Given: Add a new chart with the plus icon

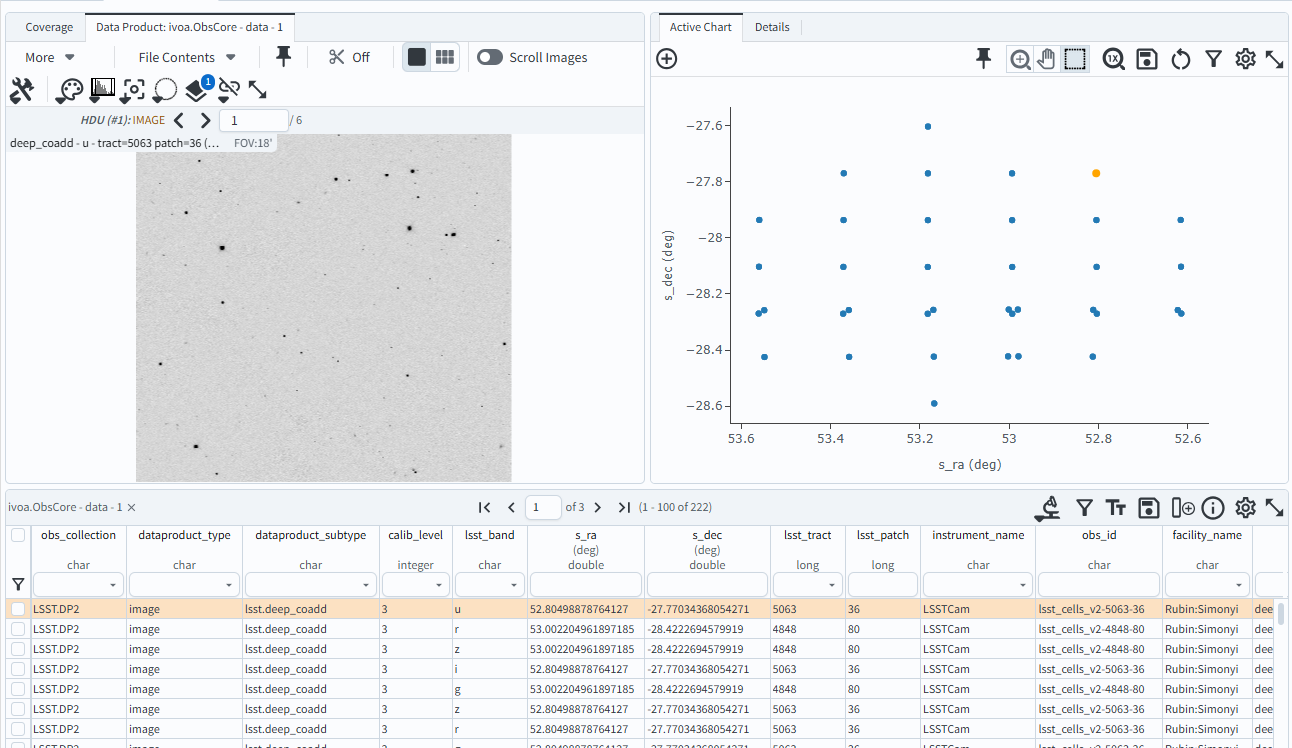Looking at the screenshot, I should (x=667, y=58).
